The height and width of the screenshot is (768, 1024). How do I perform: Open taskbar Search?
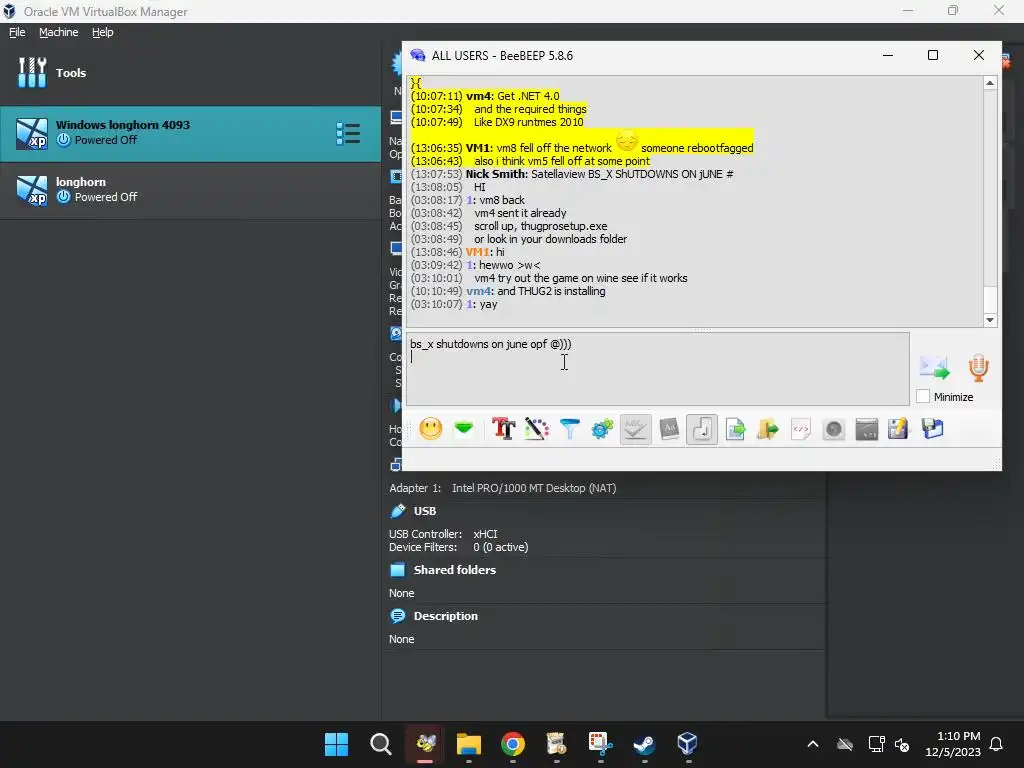381,744
